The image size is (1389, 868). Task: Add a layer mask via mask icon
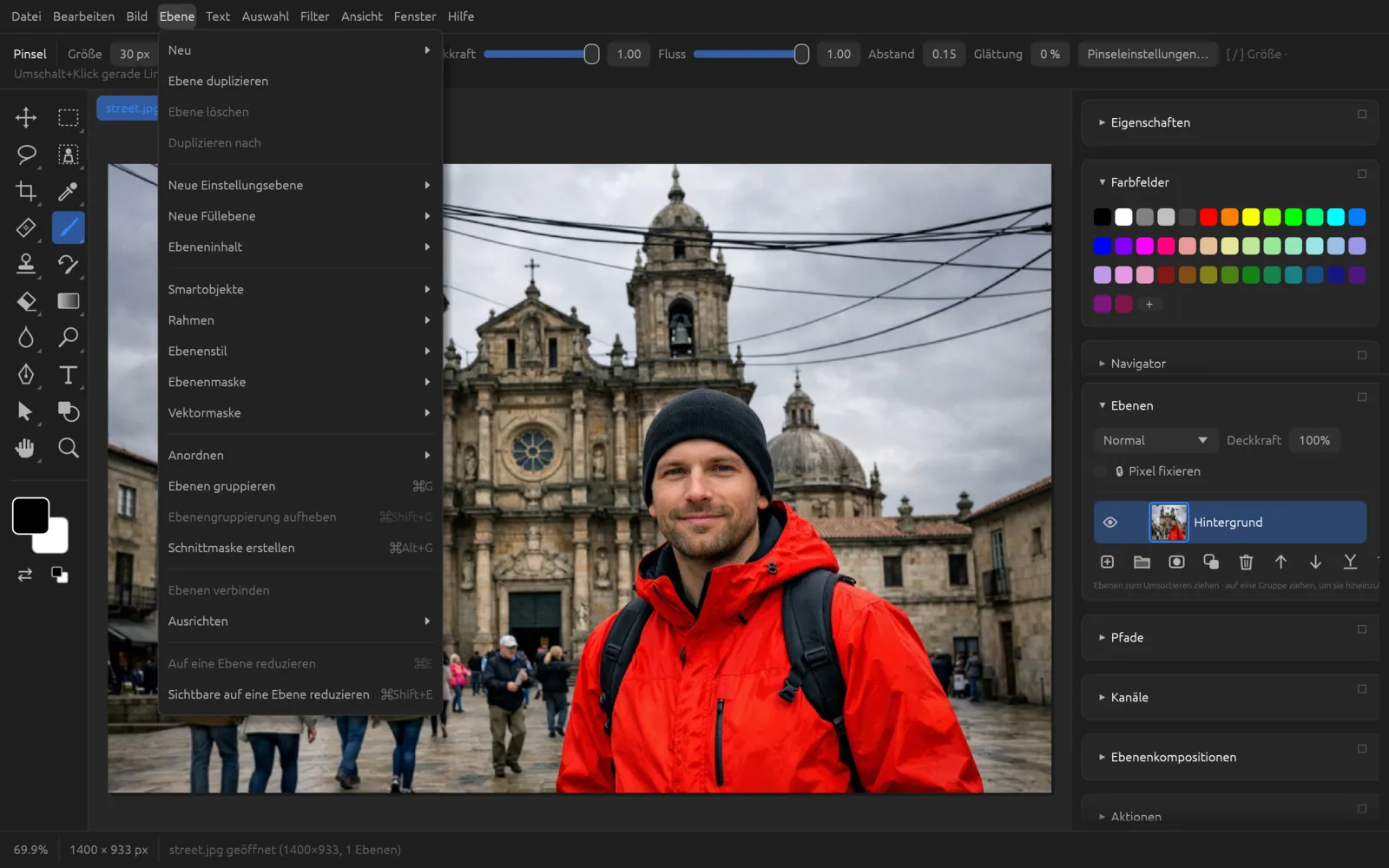tap(1176, 562)
